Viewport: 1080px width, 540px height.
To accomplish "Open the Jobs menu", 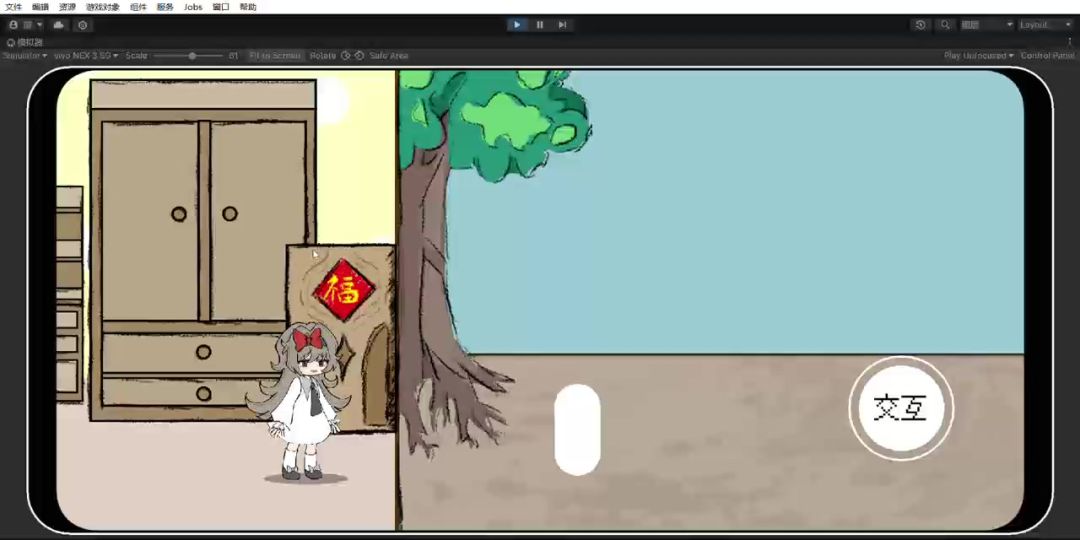I will 193,7.
